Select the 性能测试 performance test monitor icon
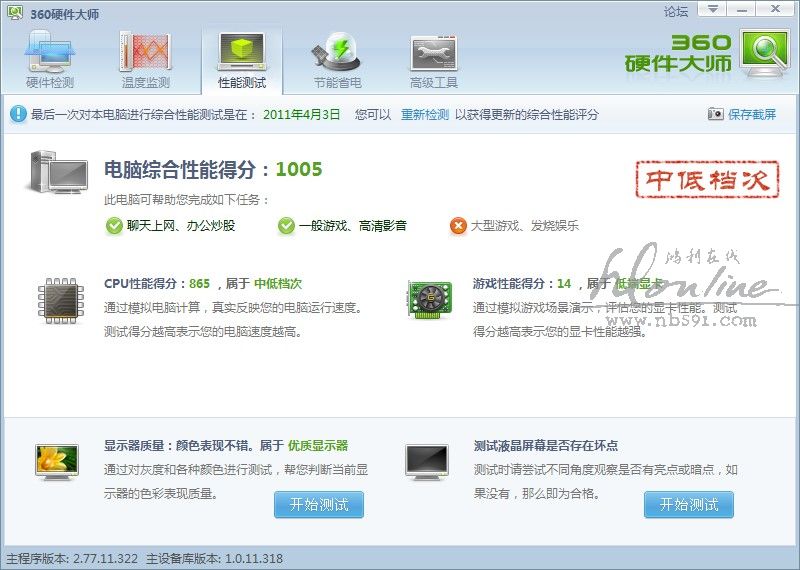The height and width of the screenshot is (570, 800). coord(242,52)
